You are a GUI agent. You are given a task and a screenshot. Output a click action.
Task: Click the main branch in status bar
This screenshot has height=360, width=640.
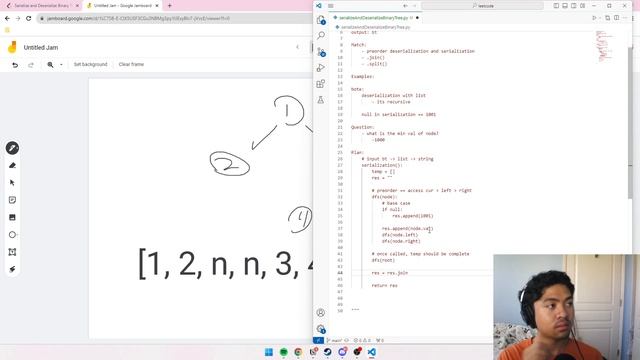[x=335, y=340]
